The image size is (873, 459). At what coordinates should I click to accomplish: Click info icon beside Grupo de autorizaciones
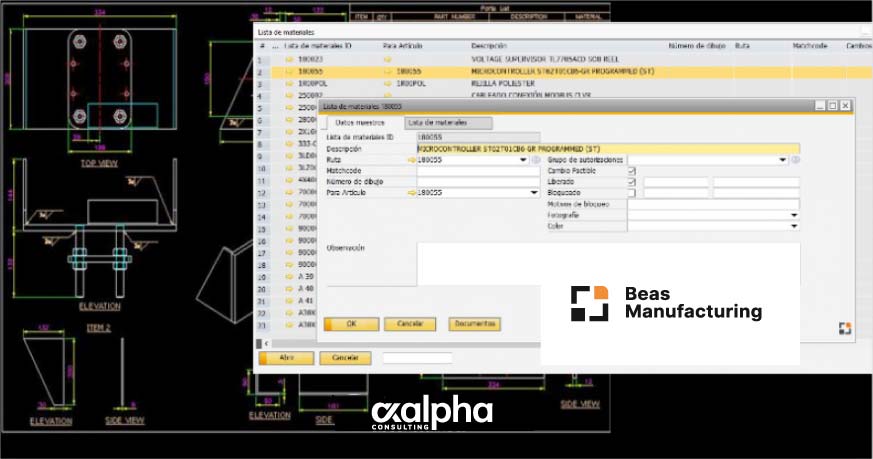pyautogui.click(x=795, y=160)
